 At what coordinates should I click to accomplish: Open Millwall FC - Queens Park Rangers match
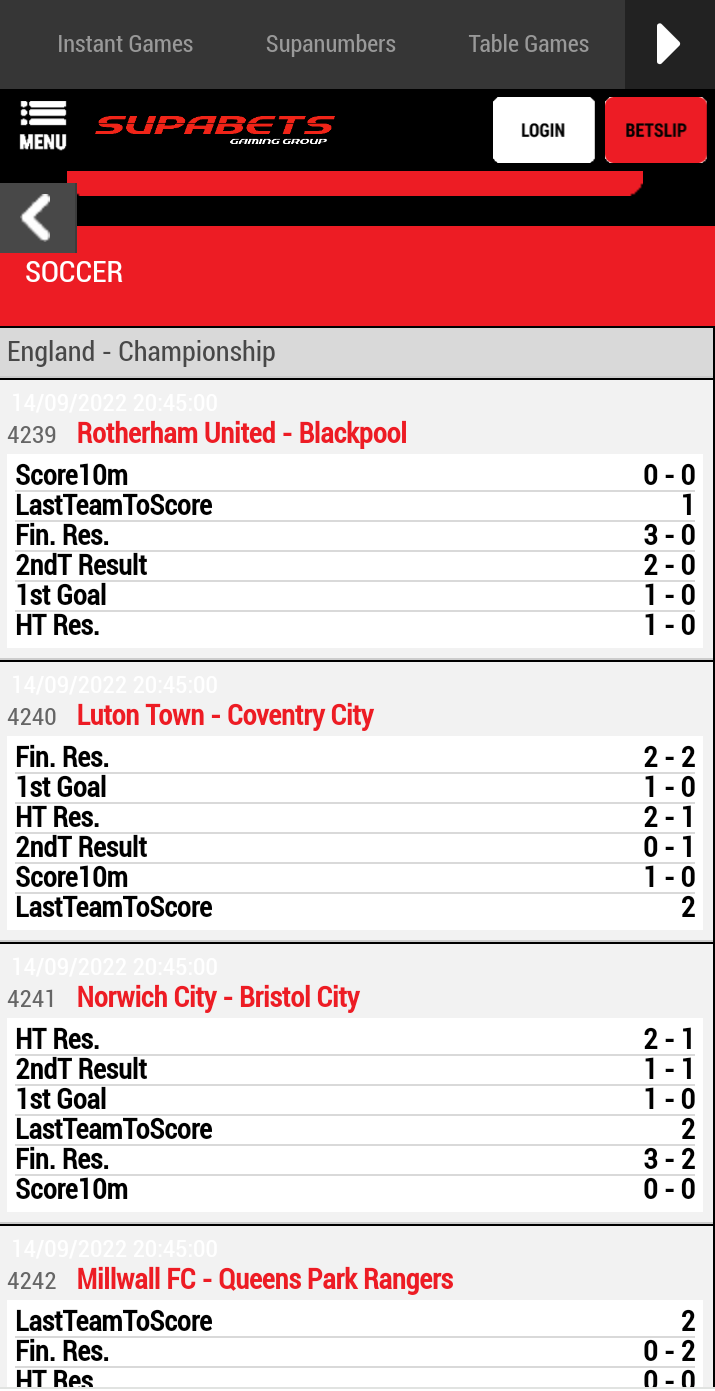tap(265, 1280)
